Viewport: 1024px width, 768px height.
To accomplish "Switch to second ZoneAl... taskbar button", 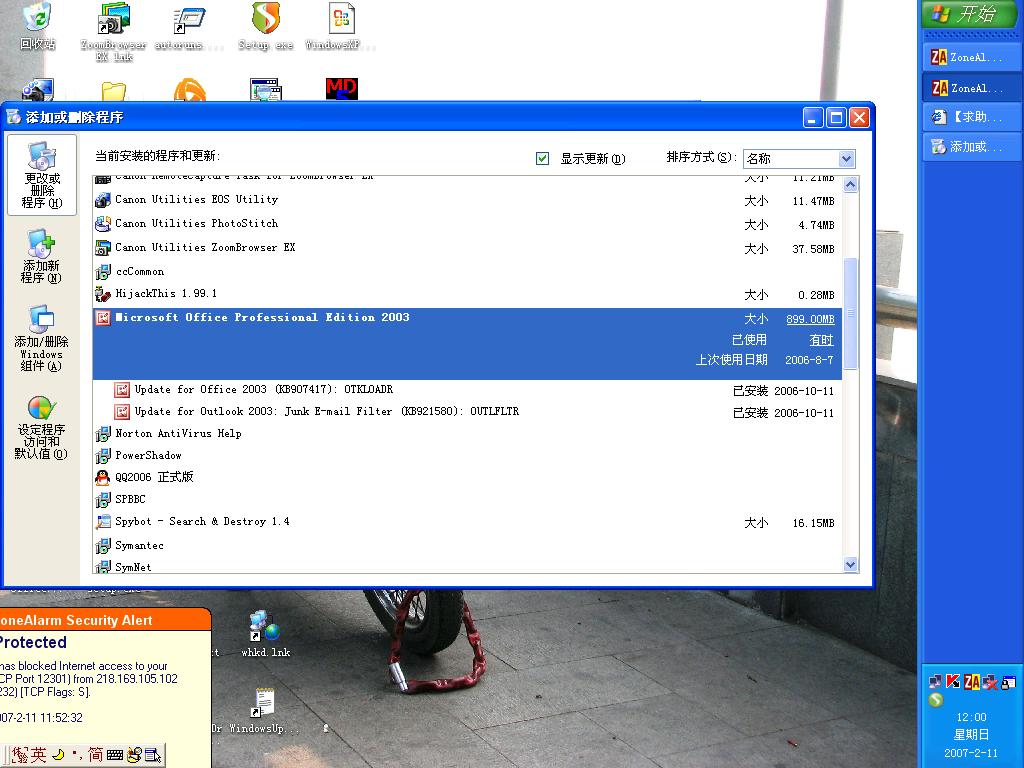I will [971, 88].
